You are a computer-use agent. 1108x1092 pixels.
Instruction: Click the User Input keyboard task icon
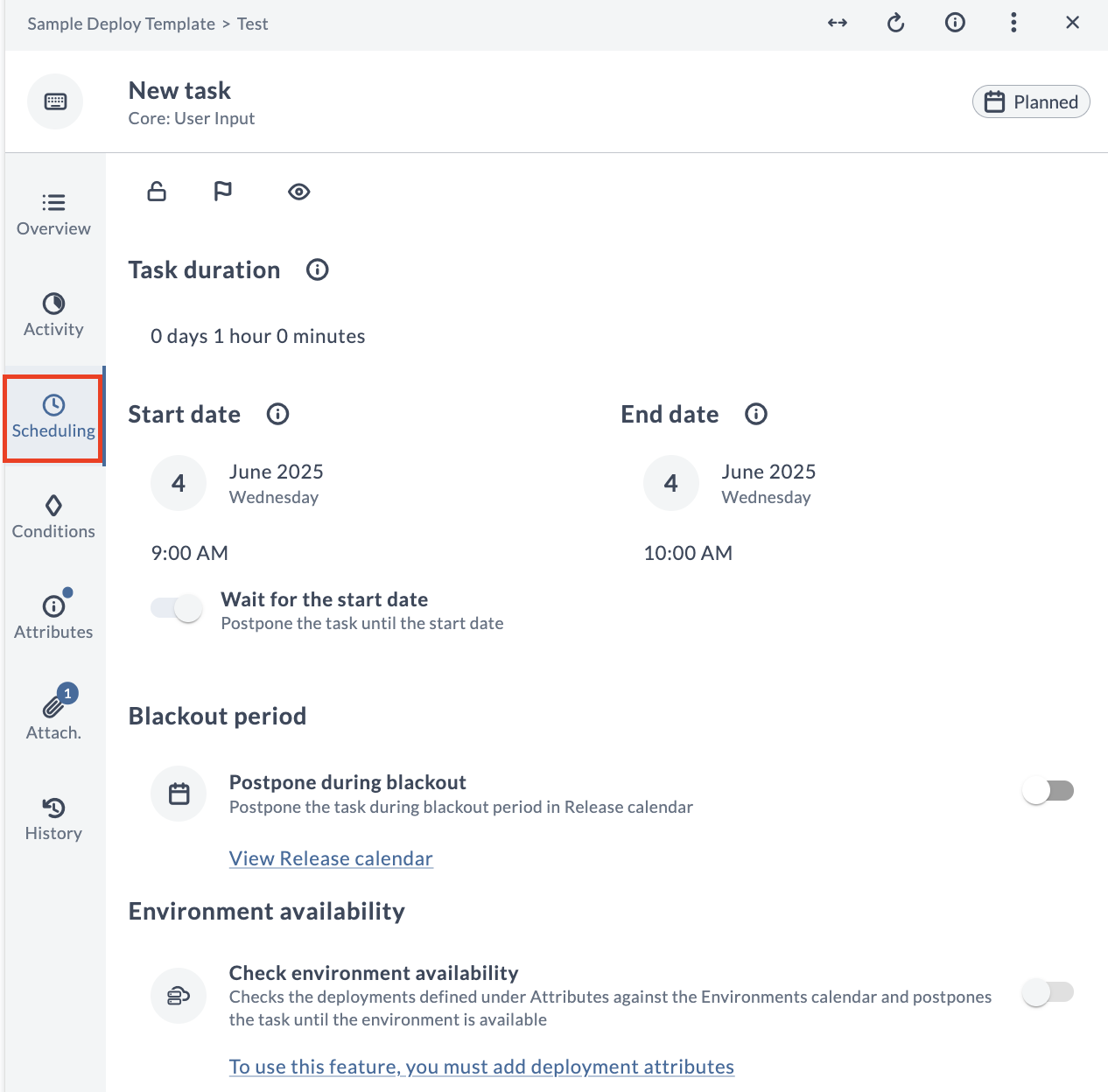click(x=55, y=101)
